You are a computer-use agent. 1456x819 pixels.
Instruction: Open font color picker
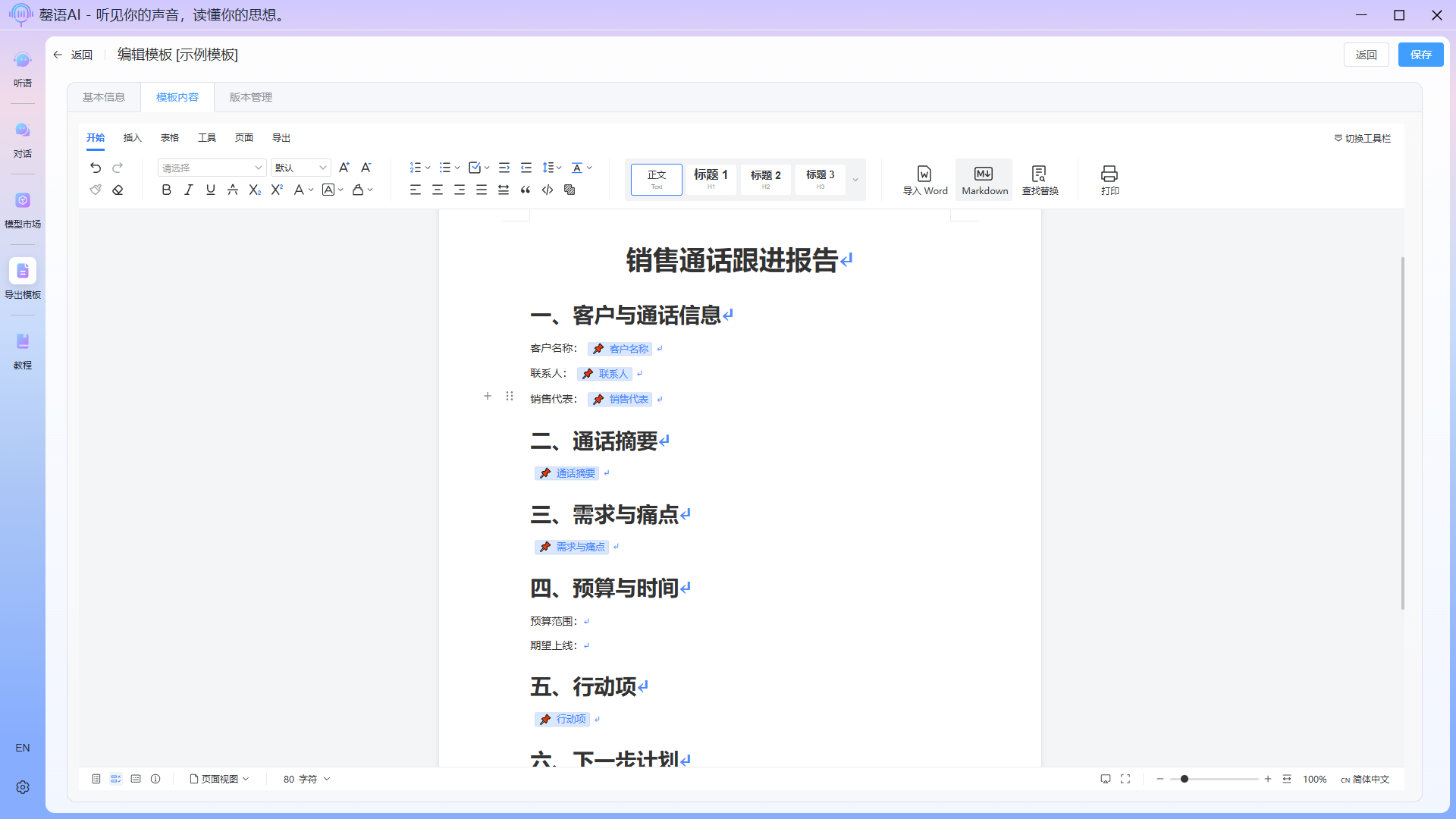[303, 190]
